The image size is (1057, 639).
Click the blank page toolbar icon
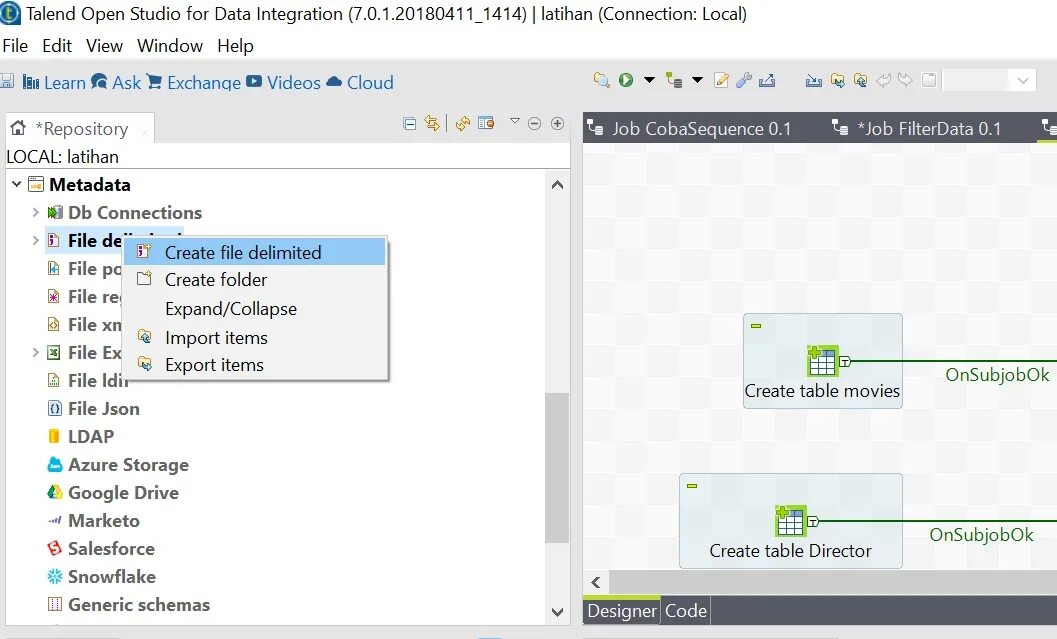tap(929, 80)
